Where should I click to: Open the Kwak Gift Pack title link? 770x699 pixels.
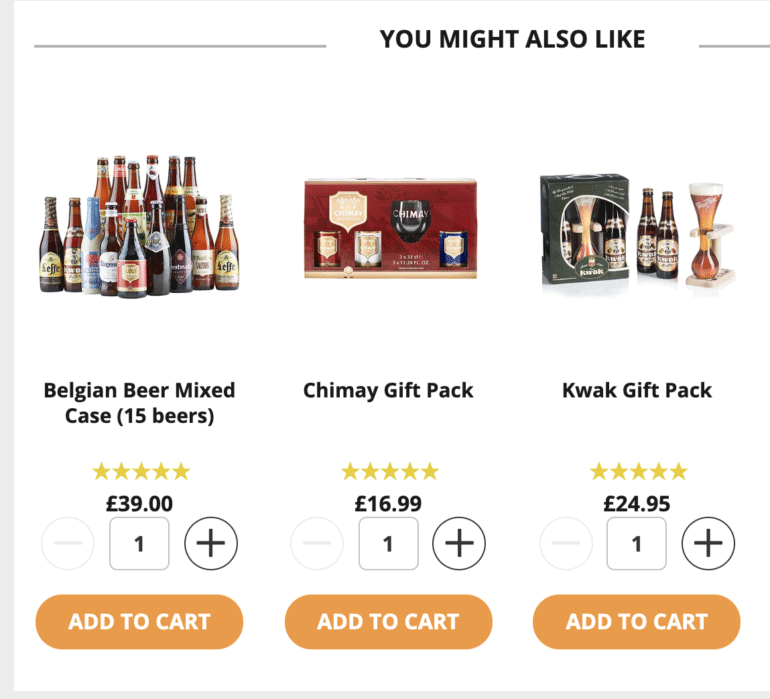click(636, 390)
